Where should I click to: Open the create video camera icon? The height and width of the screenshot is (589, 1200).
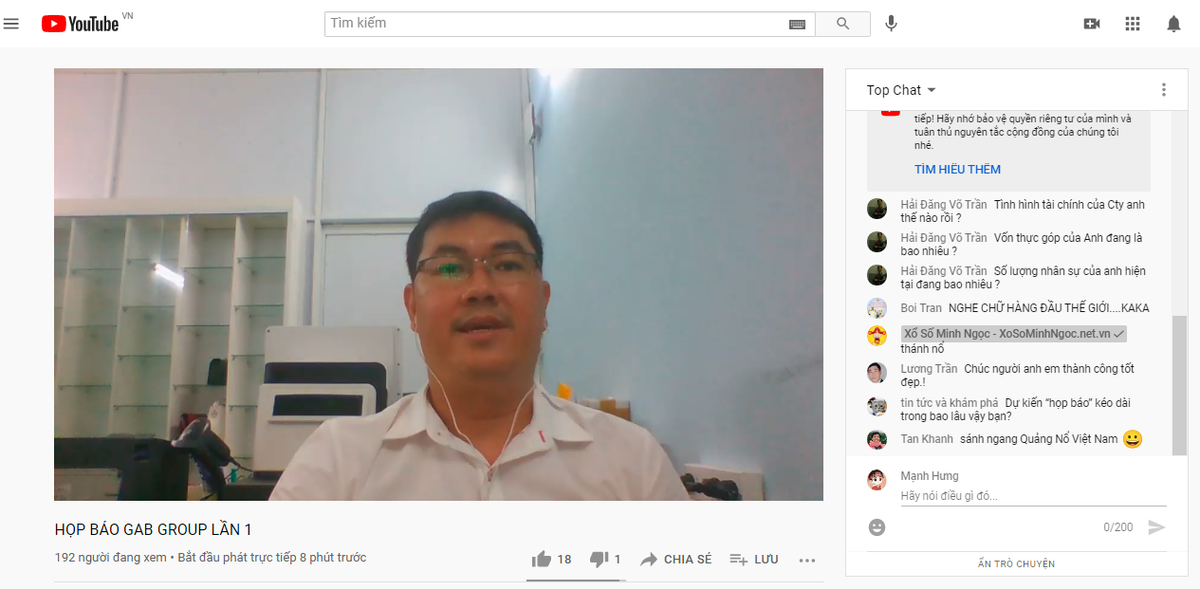pyautogui.click(x=1092, y=24)
